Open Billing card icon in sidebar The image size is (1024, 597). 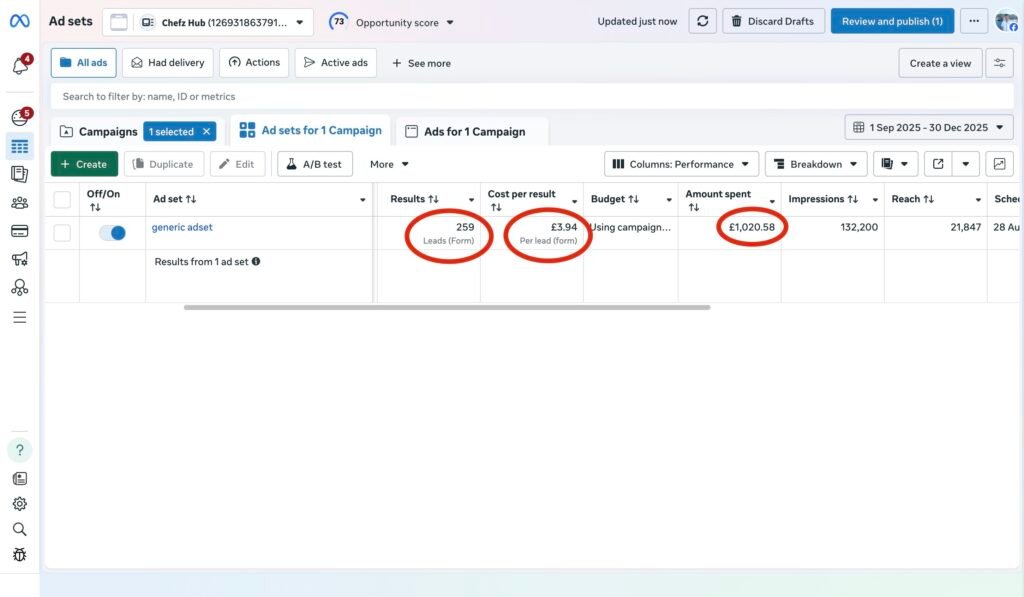point(19,231)
